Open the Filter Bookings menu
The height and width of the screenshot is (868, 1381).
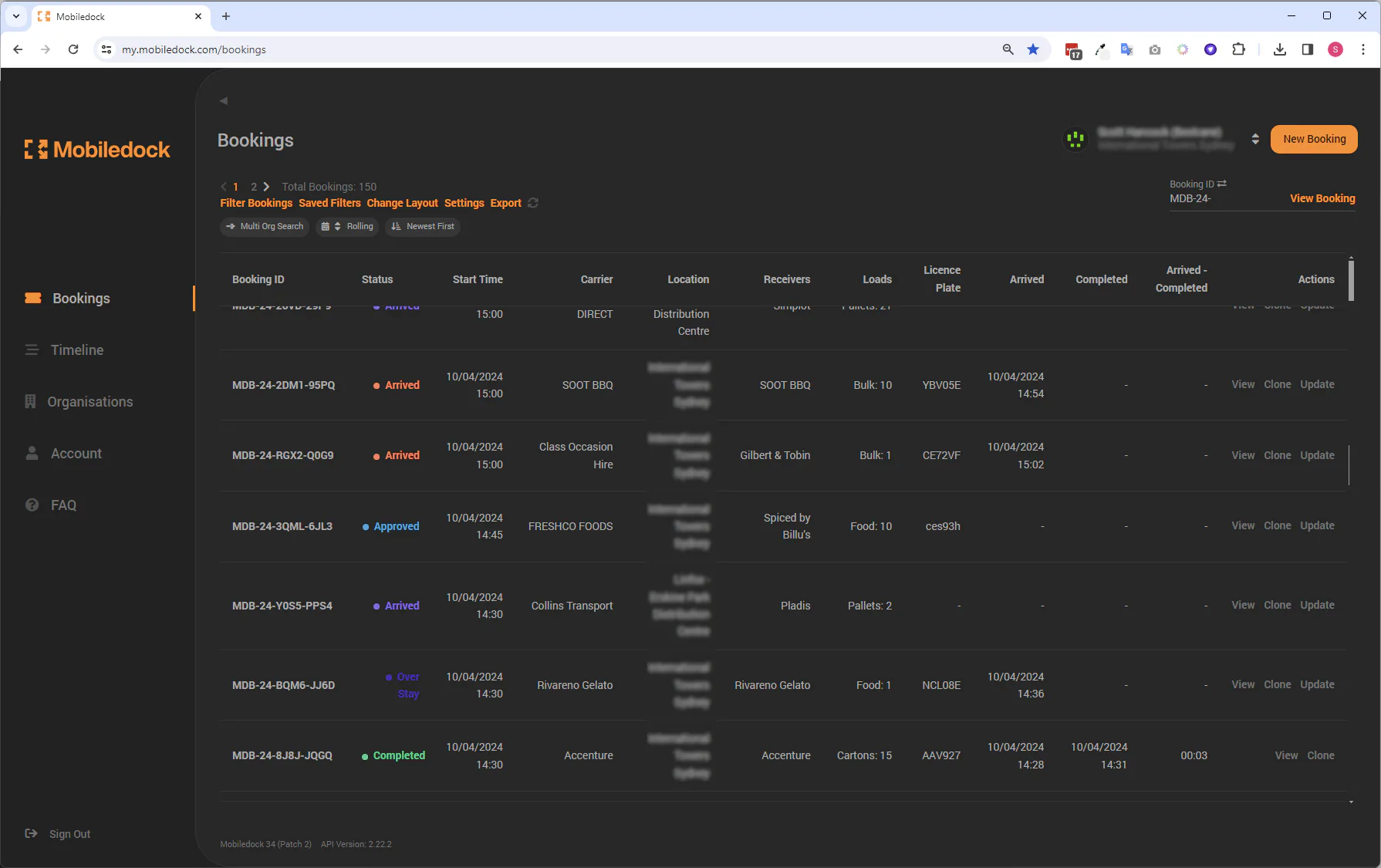tap(256, 203)
